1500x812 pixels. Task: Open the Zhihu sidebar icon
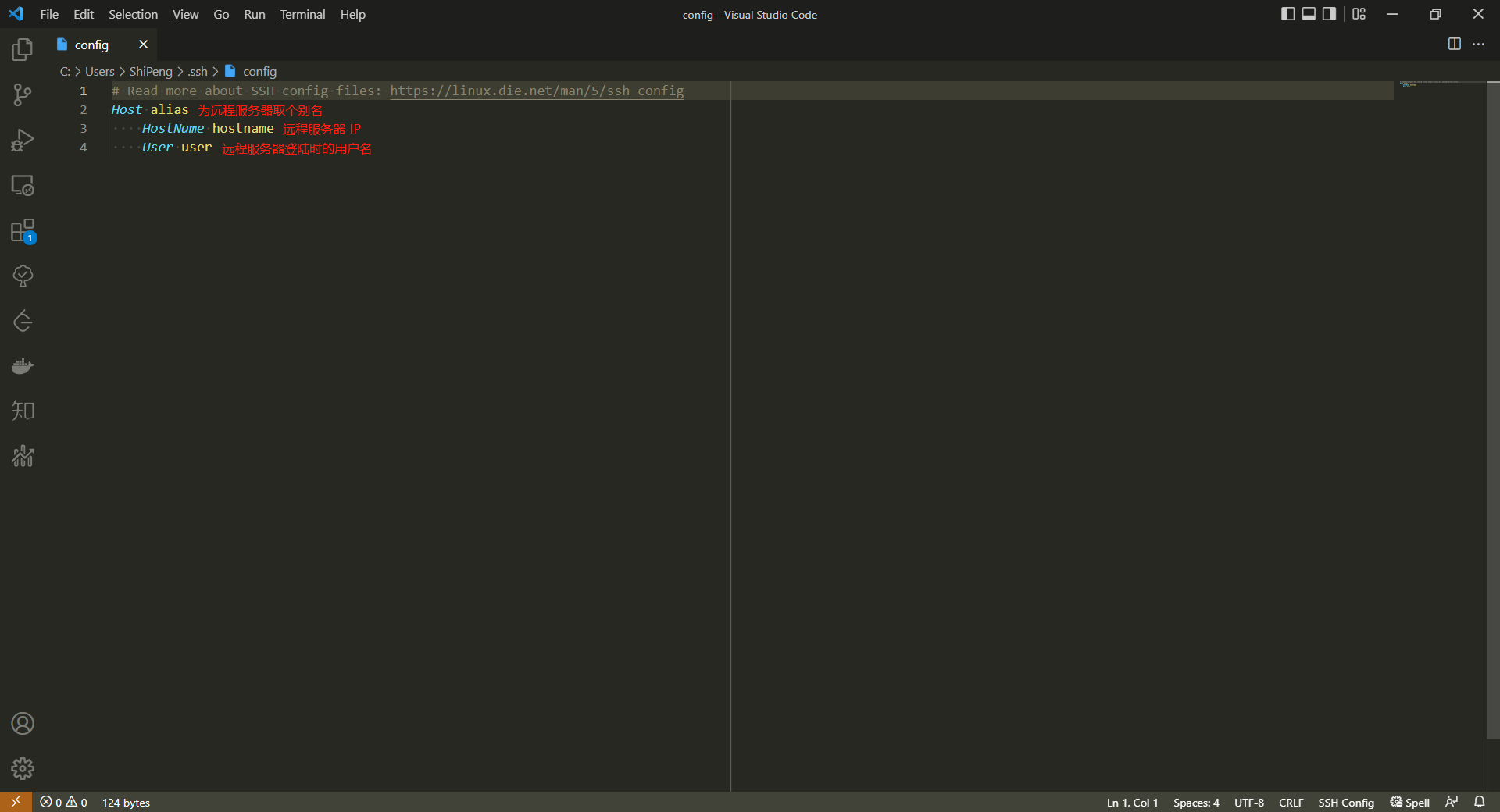point(23,411)
